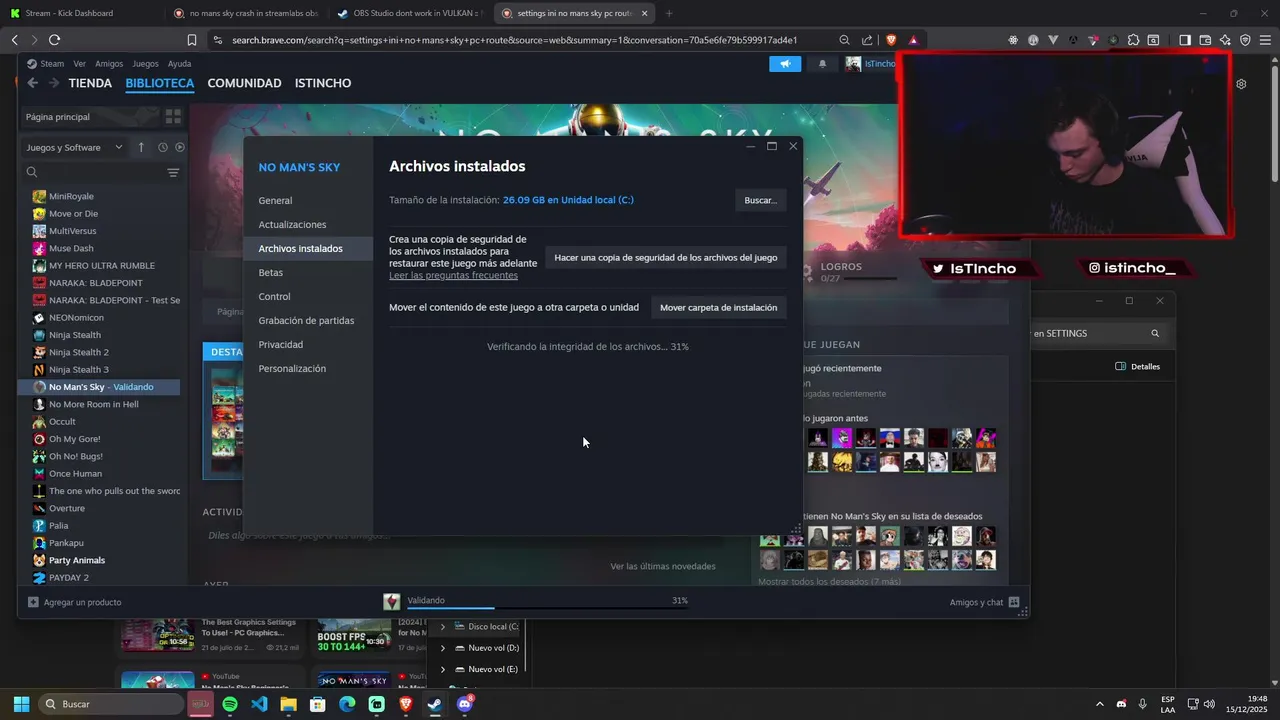Open the Ayuda menu
Screen dimensions: 1280x720
(x=179, y=63)
